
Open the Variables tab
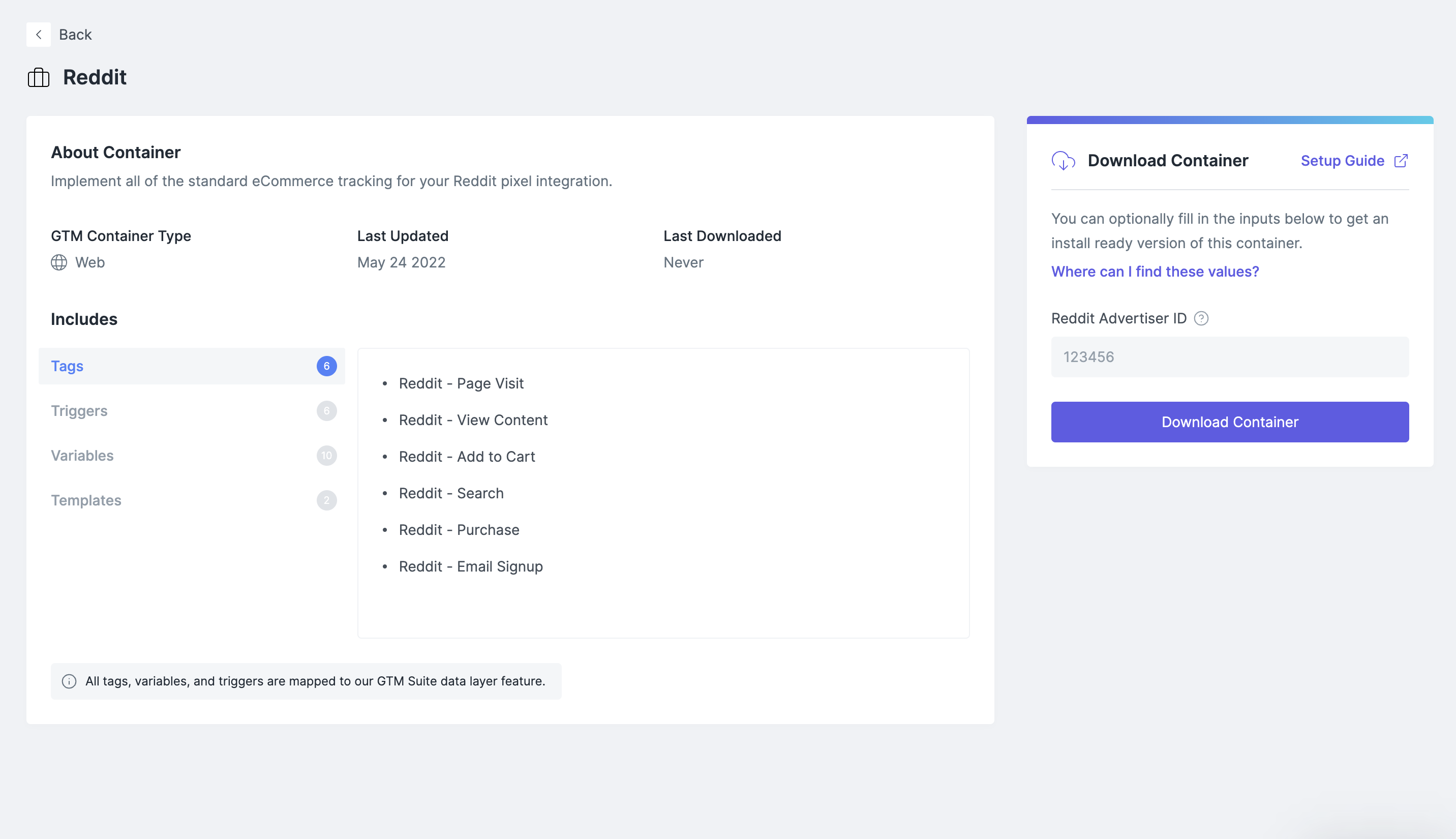(x=82, y=456)
